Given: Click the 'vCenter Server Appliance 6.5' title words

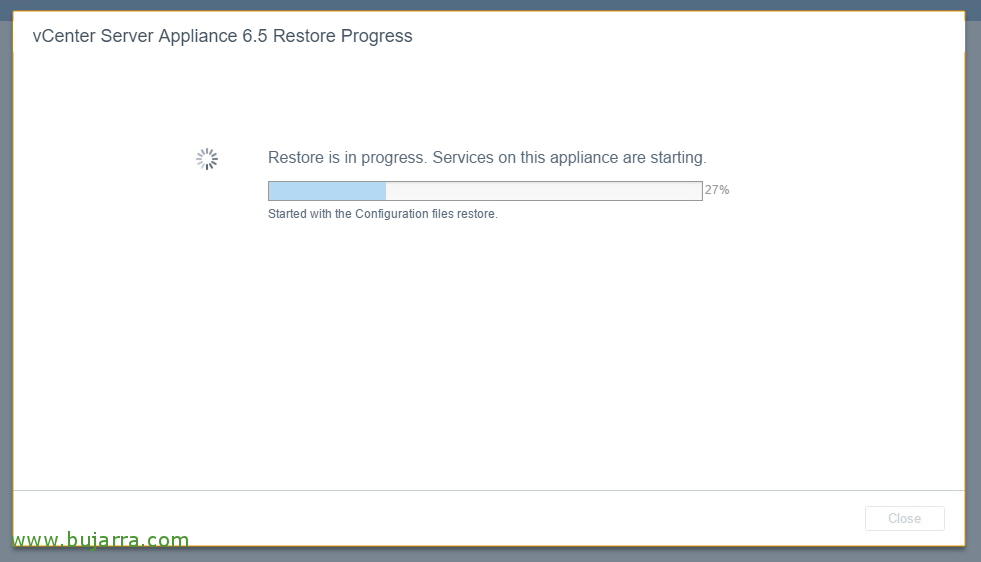Looking at the screenshot, I should tap(150, 36).
